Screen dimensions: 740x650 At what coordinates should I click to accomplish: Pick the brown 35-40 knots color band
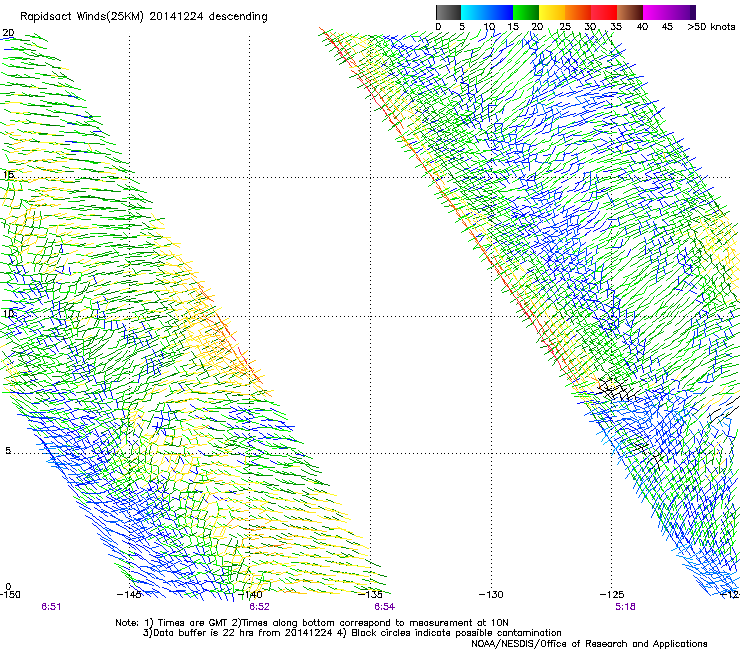click(x=630, y=12)
